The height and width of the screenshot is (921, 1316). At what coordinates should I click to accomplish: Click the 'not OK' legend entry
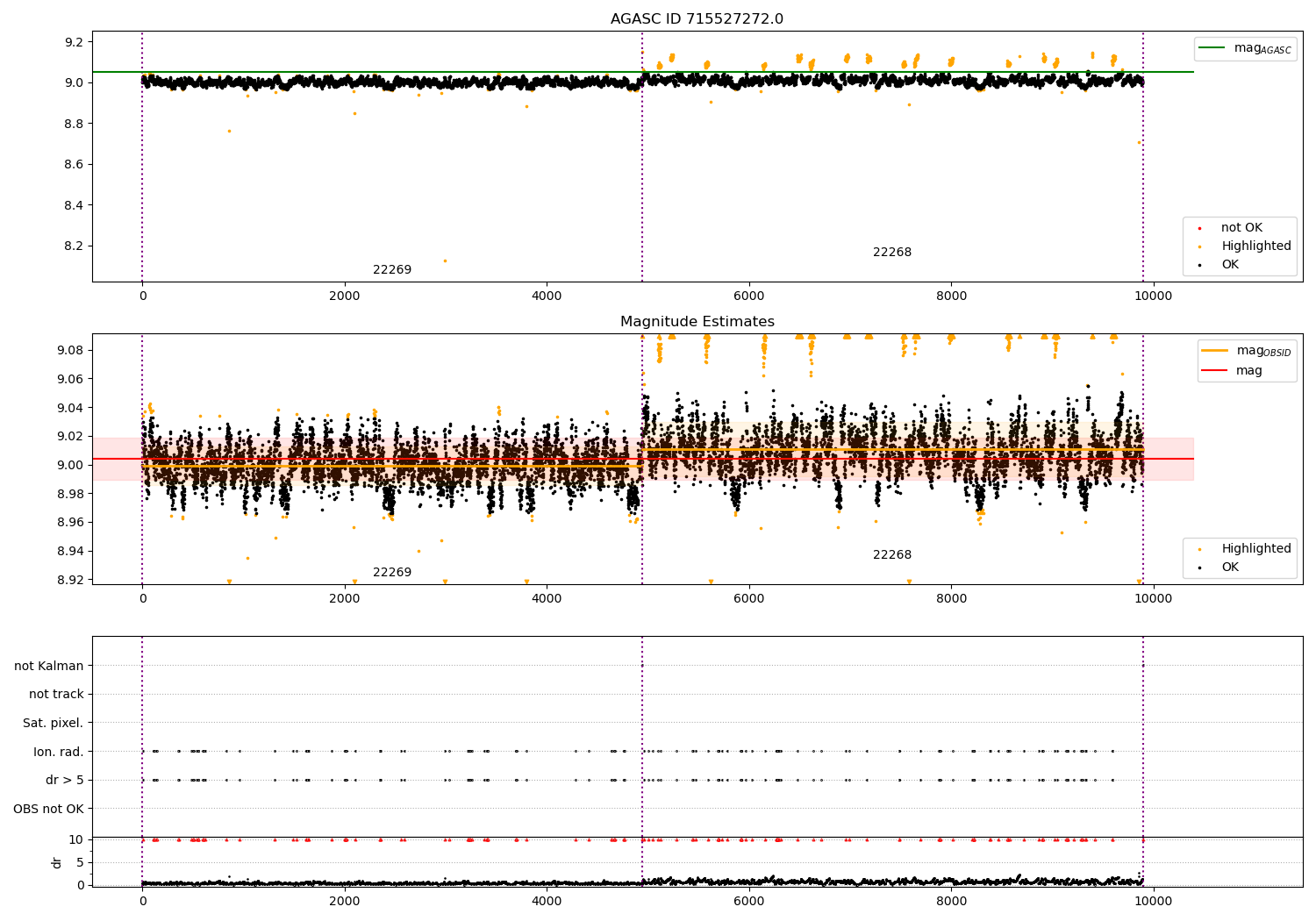click(x=1241, y=228)
